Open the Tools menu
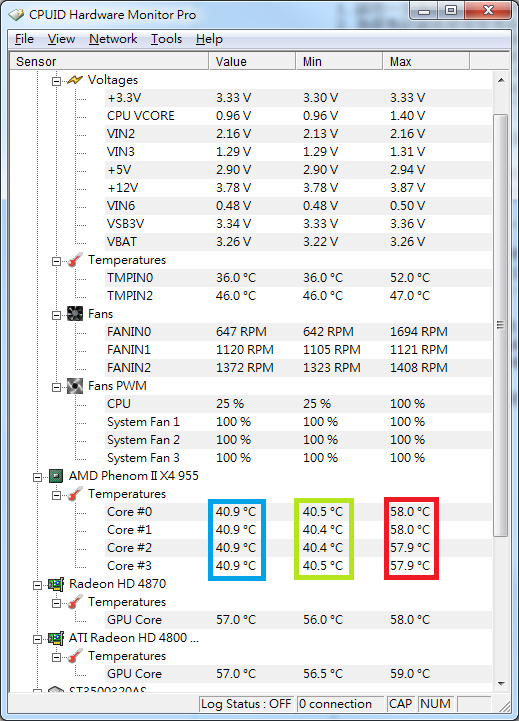 [x=166, y=39]
